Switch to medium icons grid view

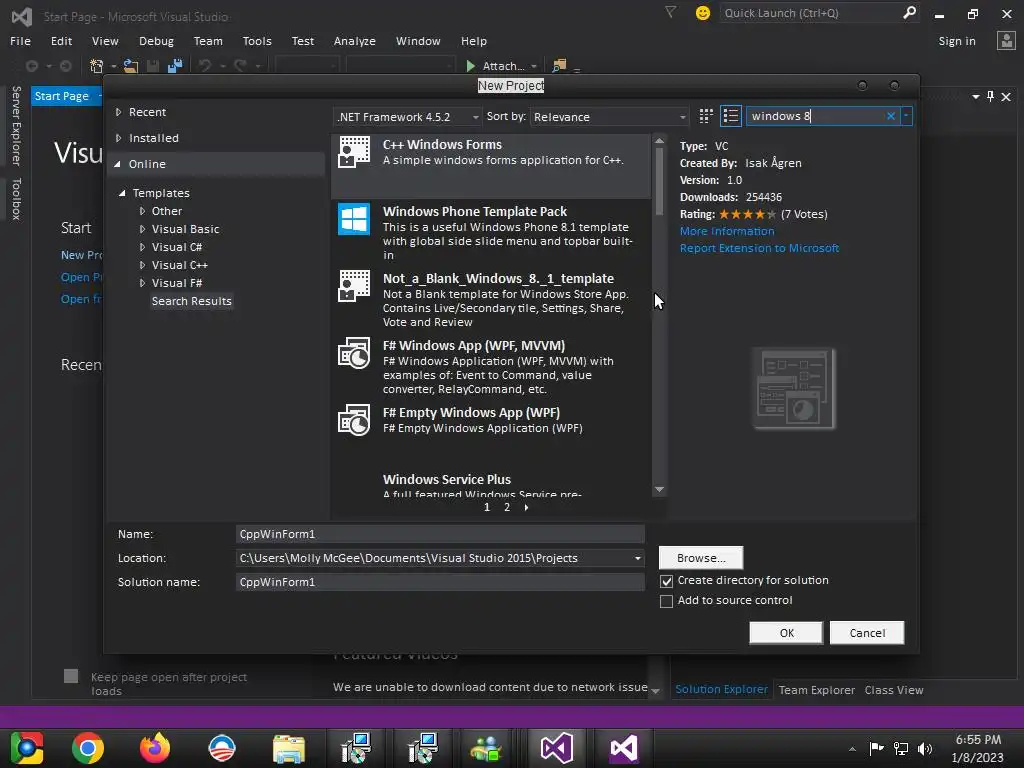[x=706, y=116]
